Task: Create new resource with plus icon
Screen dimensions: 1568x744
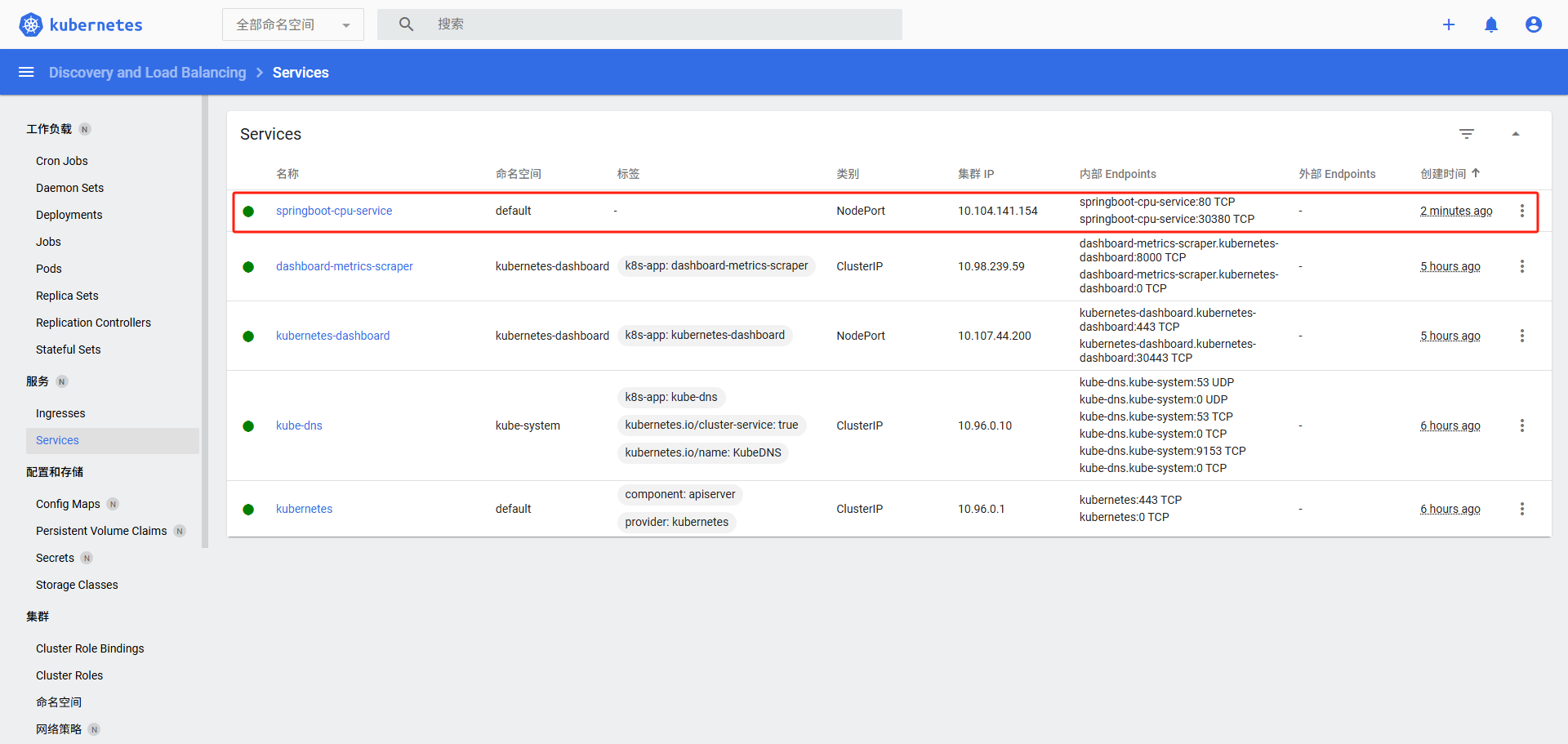Action: (1449, 25)
